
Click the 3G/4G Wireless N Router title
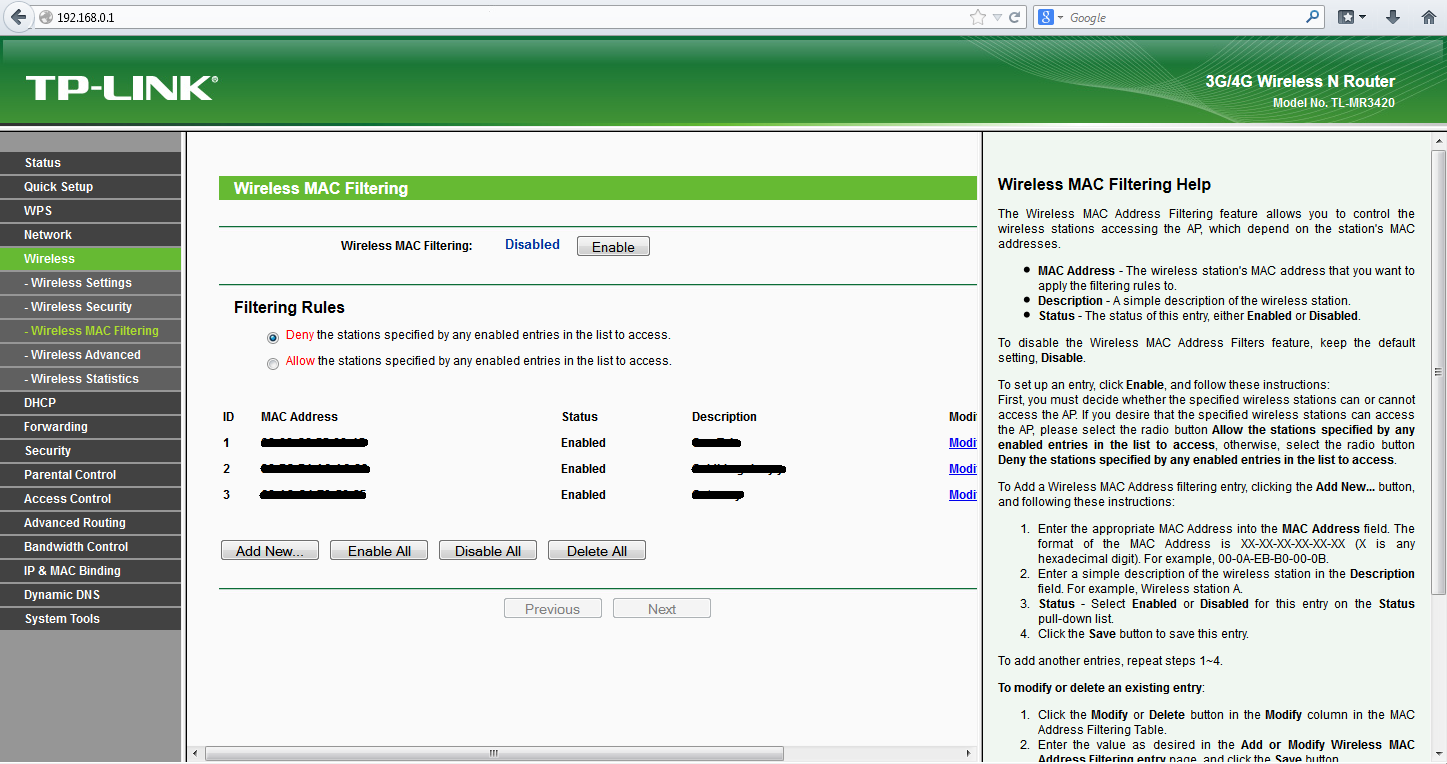(1300, 82)
